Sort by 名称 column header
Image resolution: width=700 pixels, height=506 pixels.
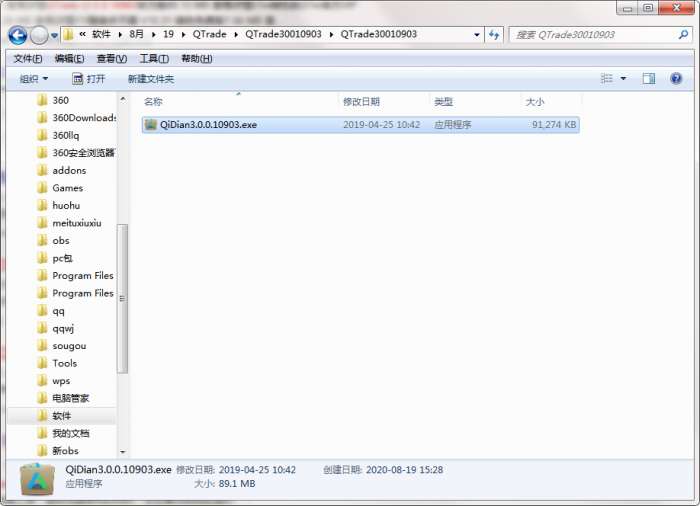tap(153, 102)
